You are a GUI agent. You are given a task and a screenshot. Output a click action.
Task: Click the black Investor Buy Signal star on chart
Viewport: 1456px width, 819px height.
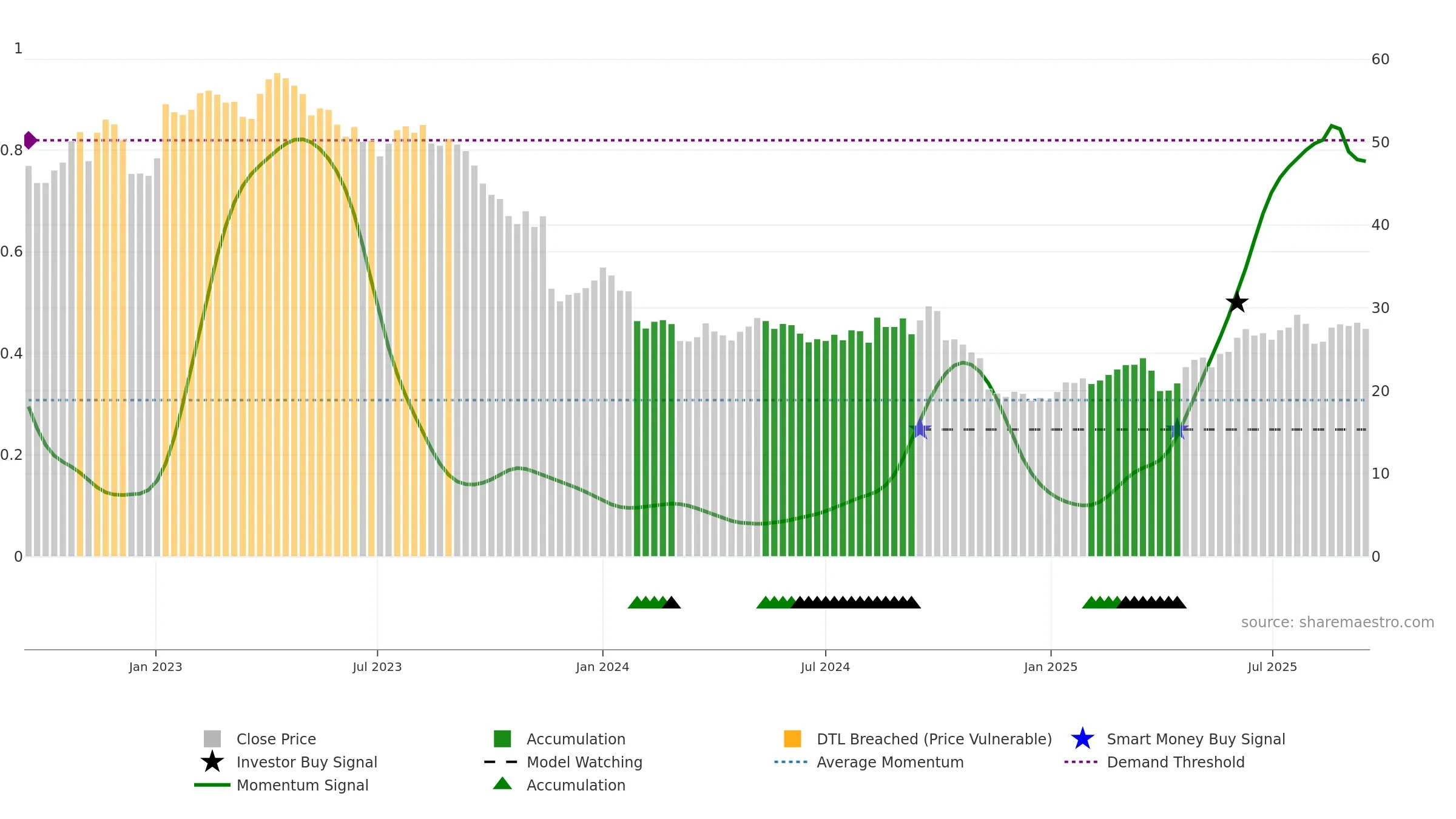tap(1237, 302)
